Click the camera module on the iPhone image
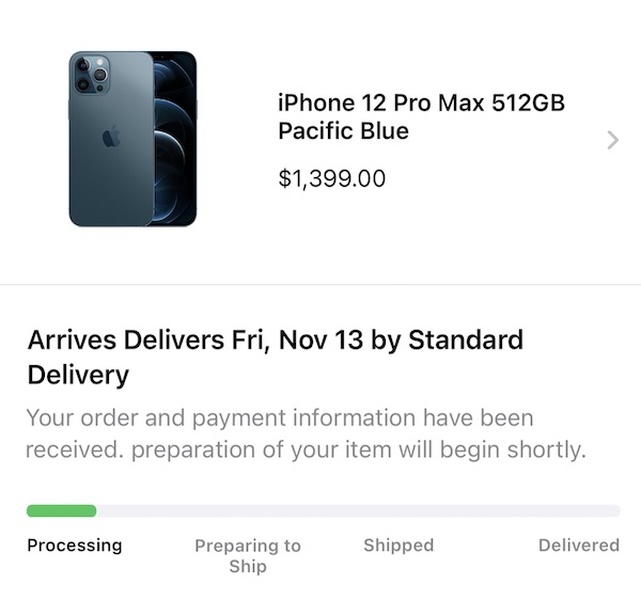The image size is (641, 600). (90, 74)
